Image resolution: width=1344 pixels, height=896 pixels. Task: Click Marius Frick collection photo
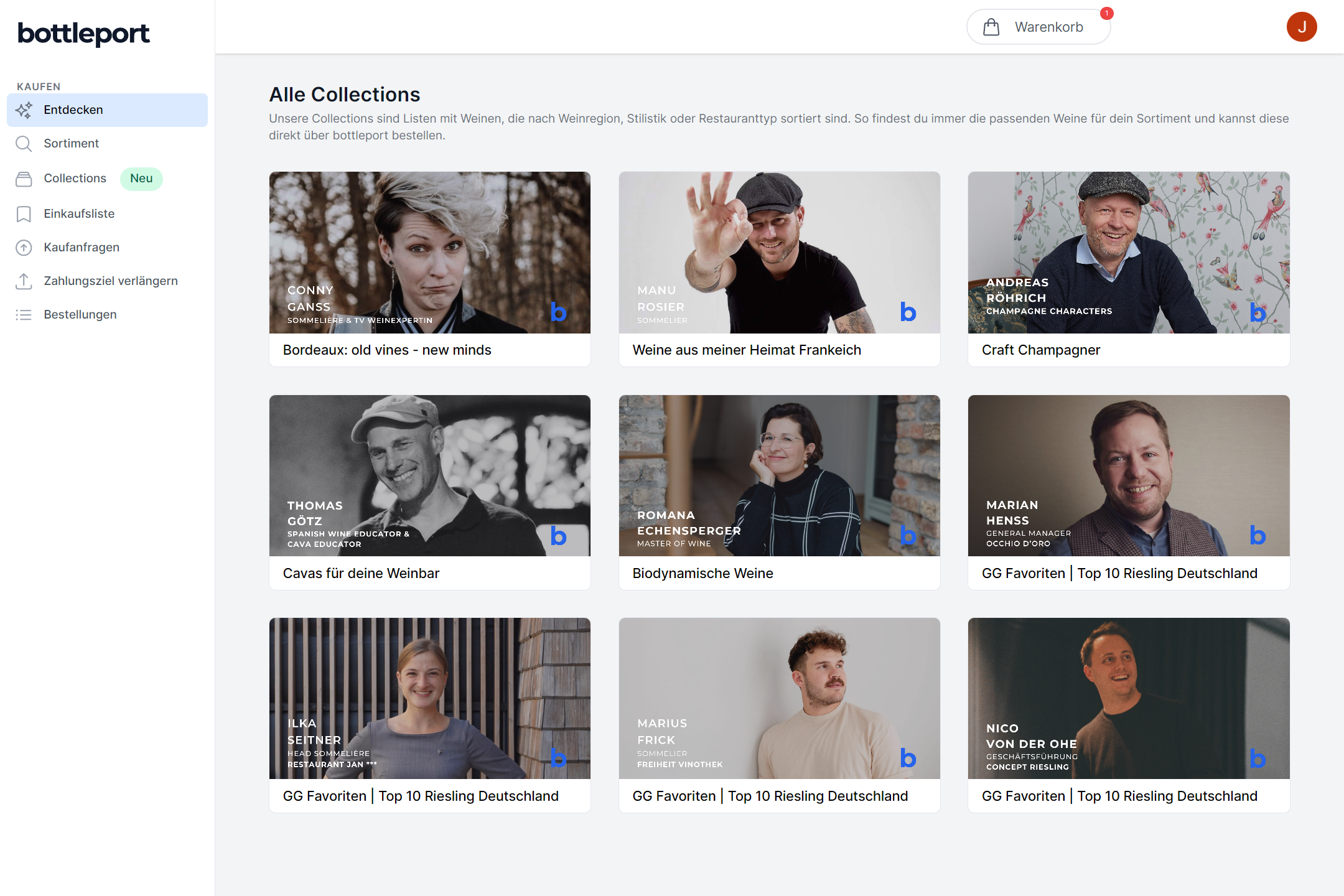click(779, 698)
